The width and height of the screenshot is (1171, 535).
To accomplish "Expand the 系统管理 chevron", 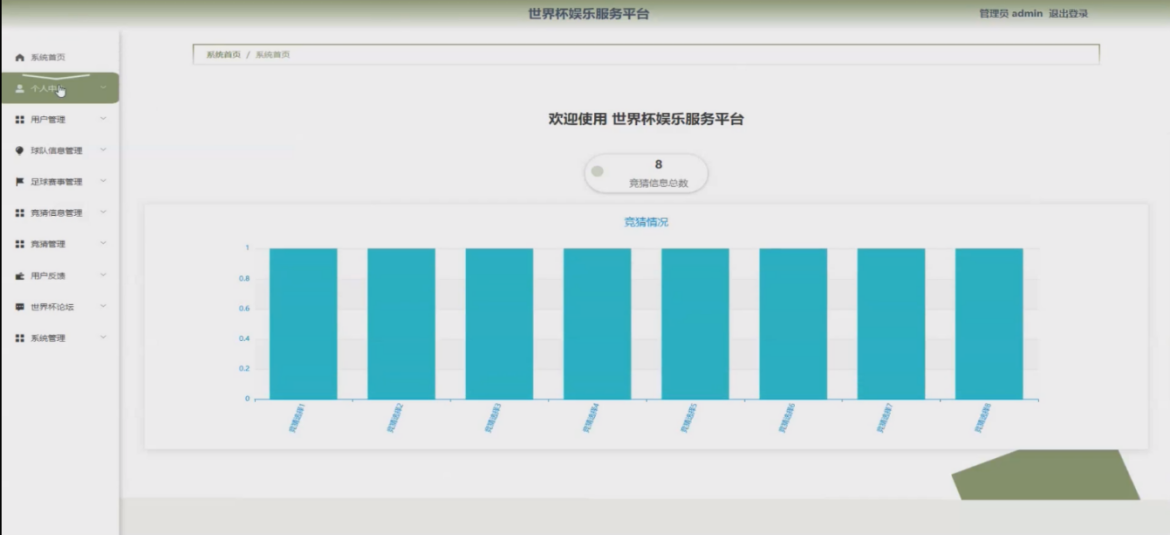I will (x=103, y=338).
